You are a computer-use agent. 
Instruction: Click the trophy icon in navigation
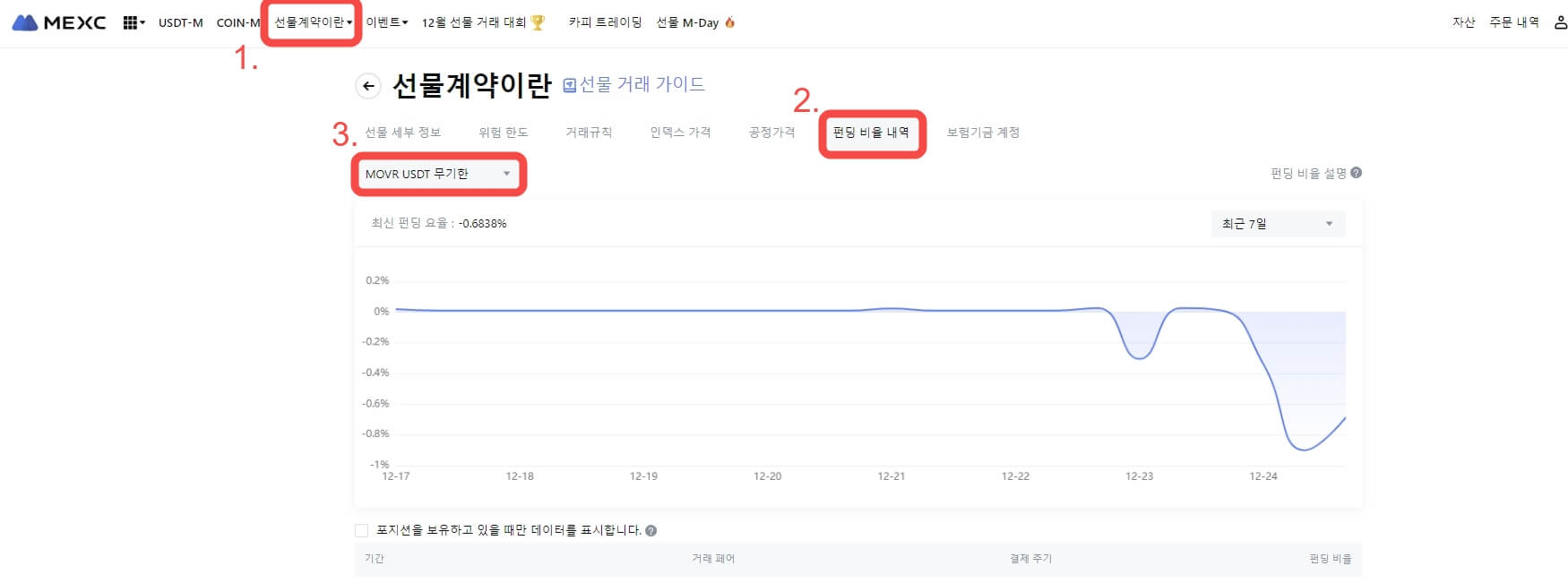click(x=538, y=22)
